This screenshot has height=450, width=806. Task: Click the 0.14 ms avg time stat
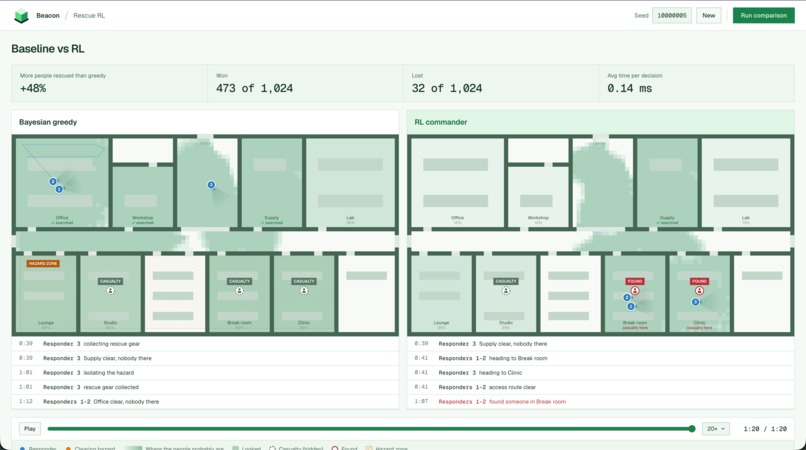click(697, 83)
